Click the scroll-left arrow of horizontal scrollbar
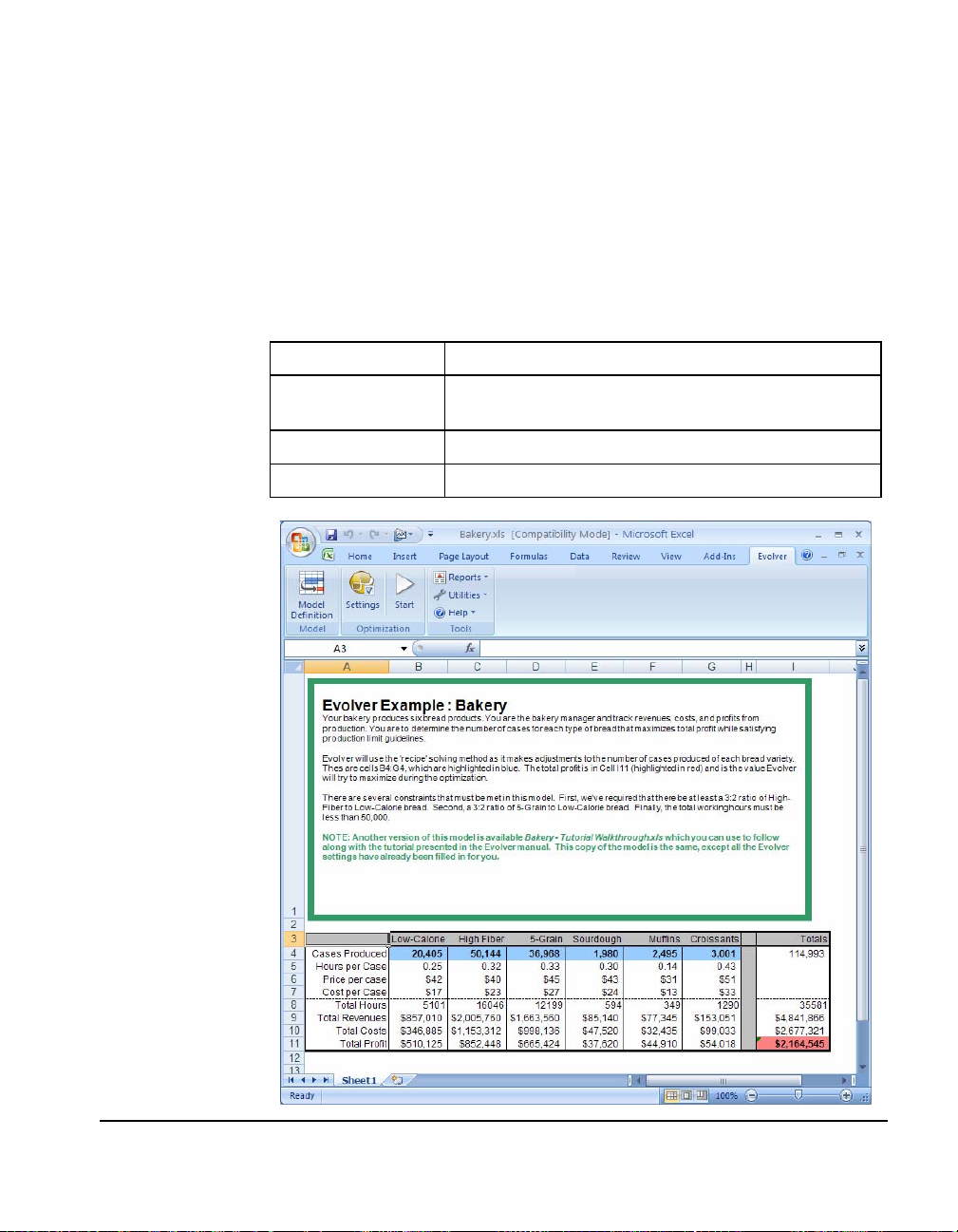 (639, 1080)
